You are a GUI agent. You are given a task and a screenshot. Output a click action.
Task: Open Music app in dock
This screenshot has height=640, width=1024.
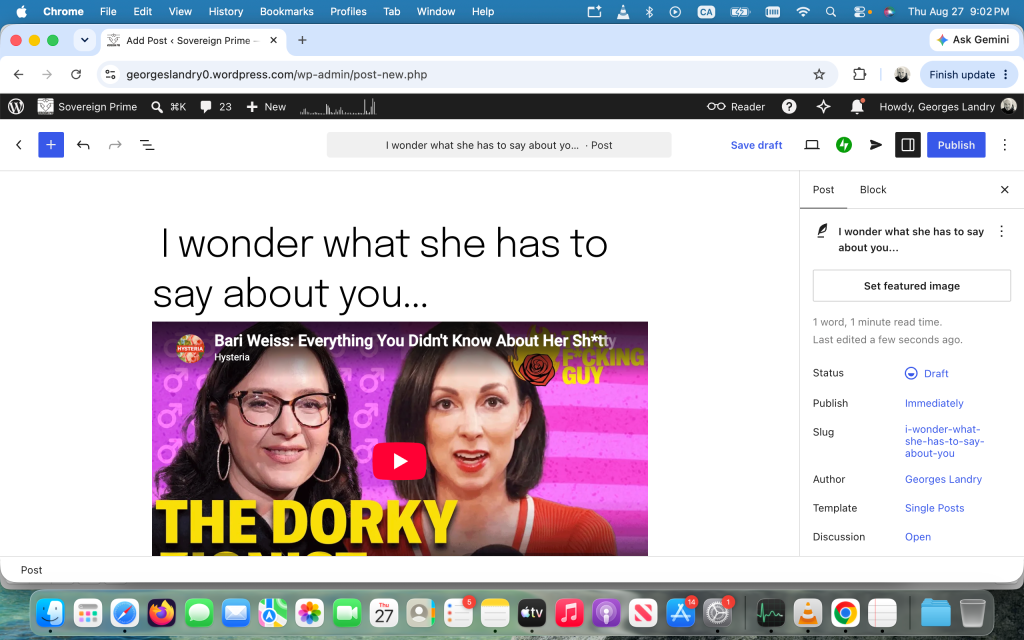click(569, 613)
